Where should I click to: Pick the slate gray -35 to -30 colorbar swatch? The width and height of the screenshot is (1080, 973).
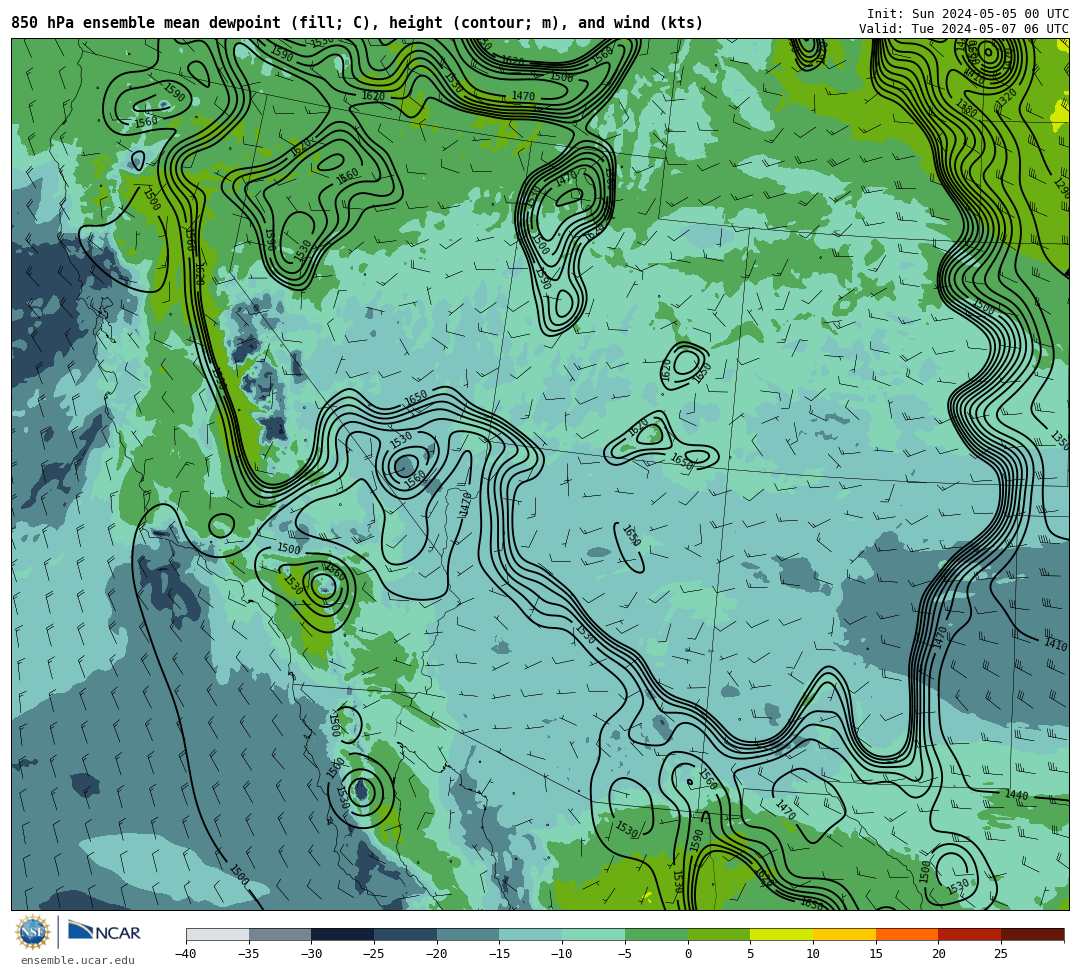tap(280, 934)
